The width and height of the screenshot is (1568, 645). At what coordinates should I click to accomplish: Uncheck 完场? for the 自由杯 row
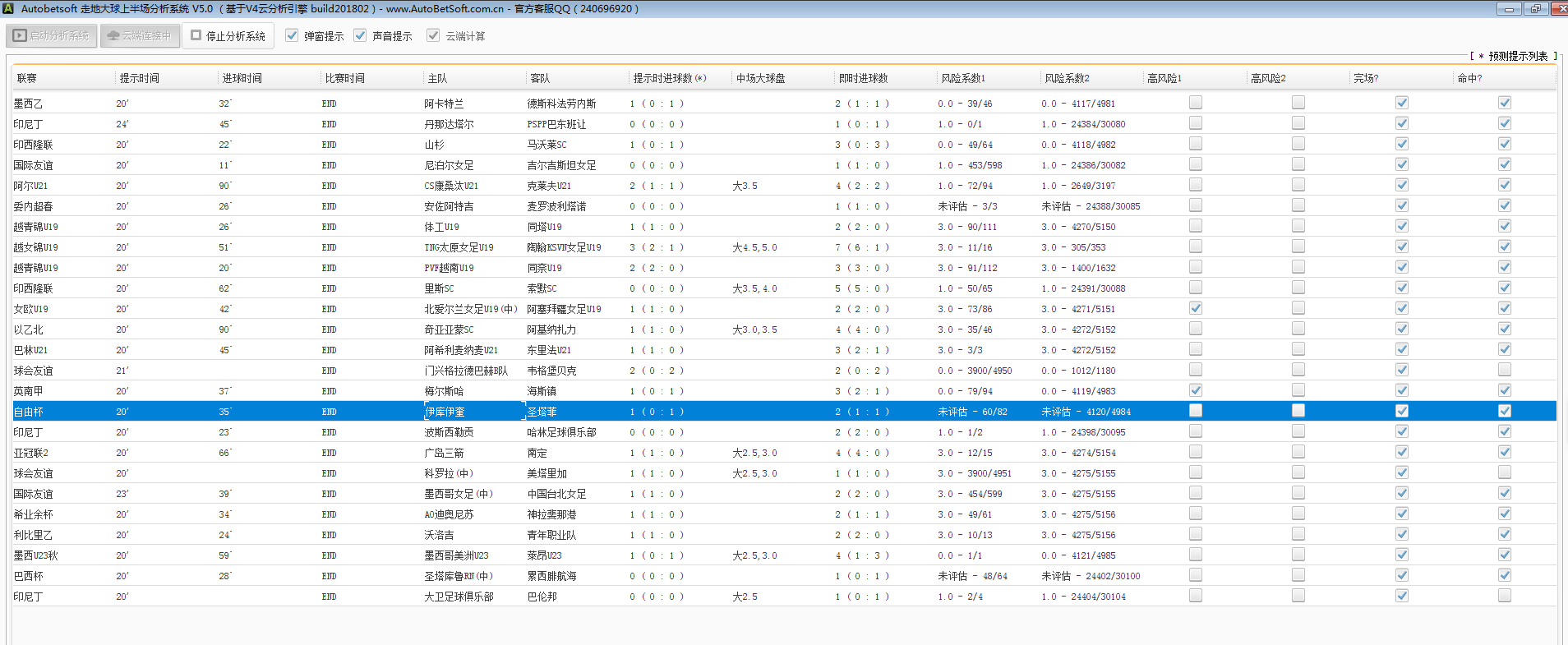(1401, 411)
